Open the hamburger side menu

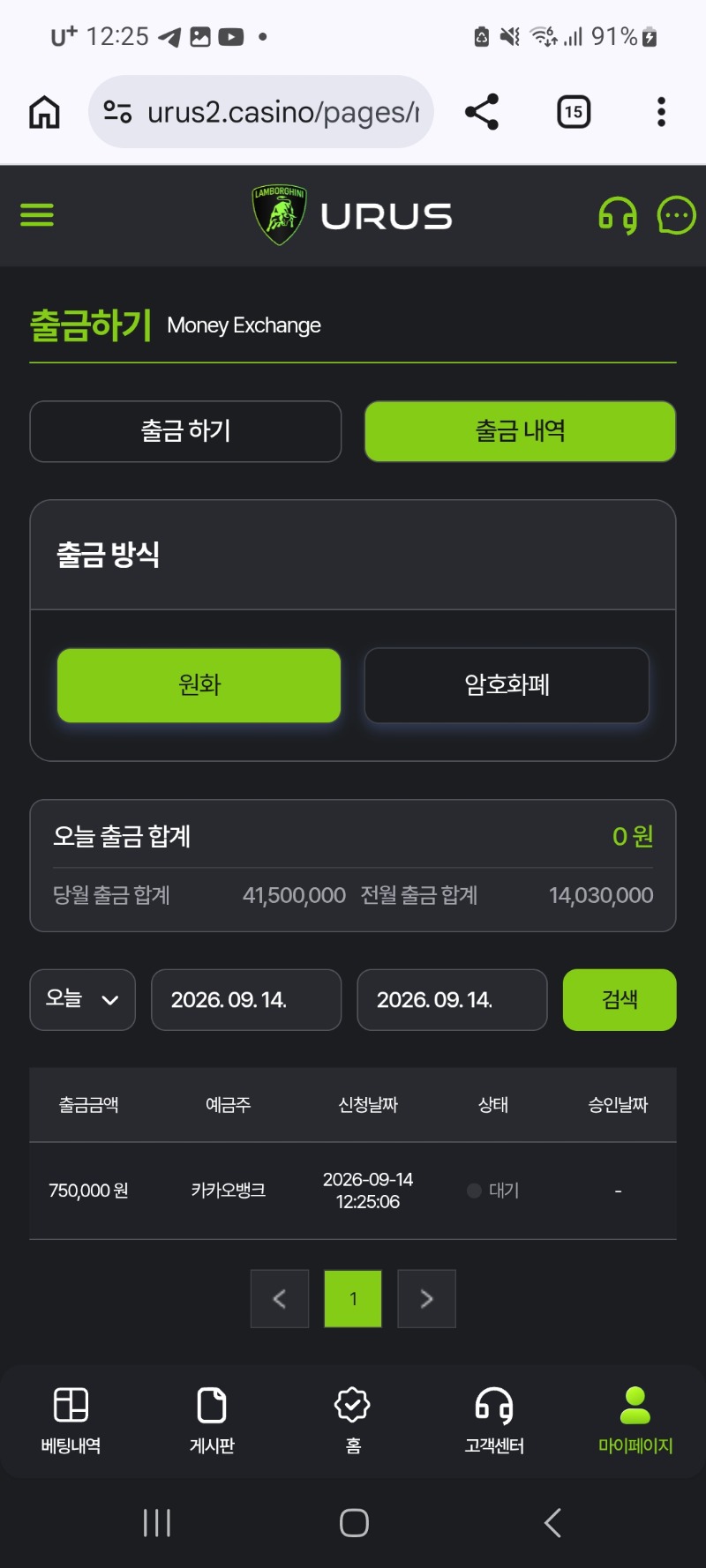[37, 215]
